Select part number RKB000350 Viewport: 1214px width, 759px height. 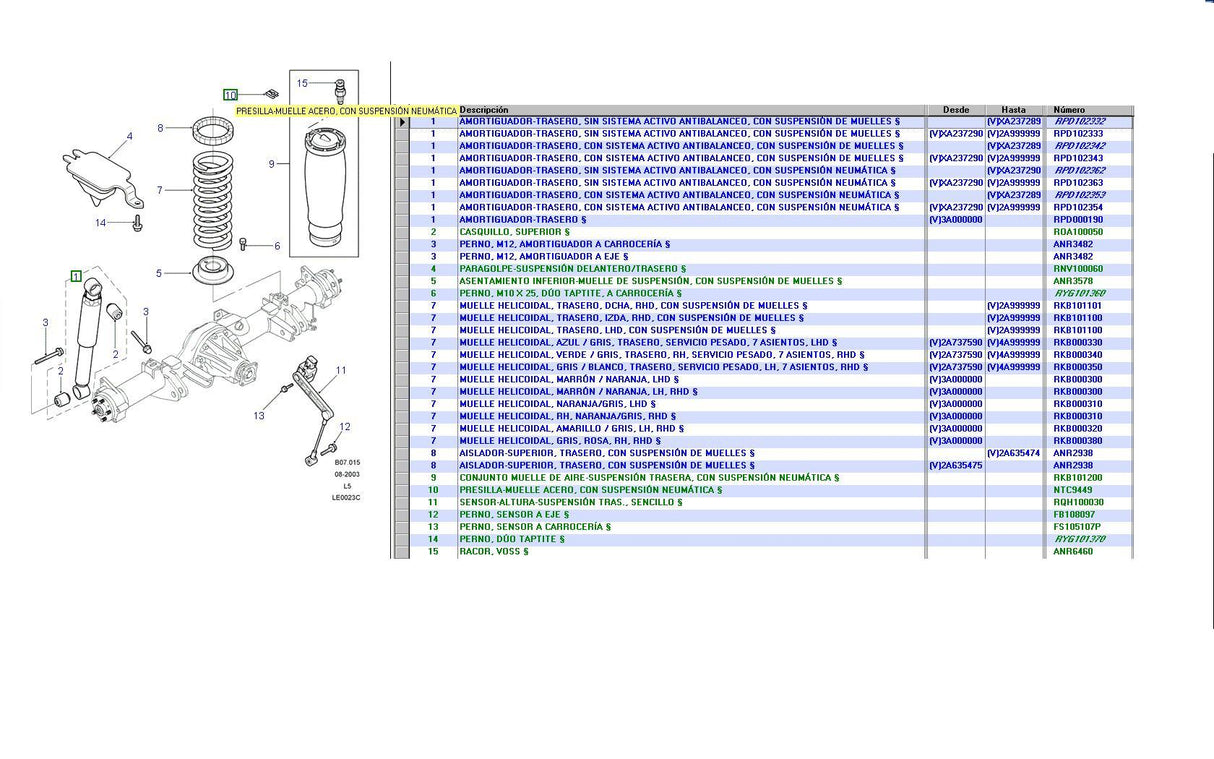coord(1078,367)
